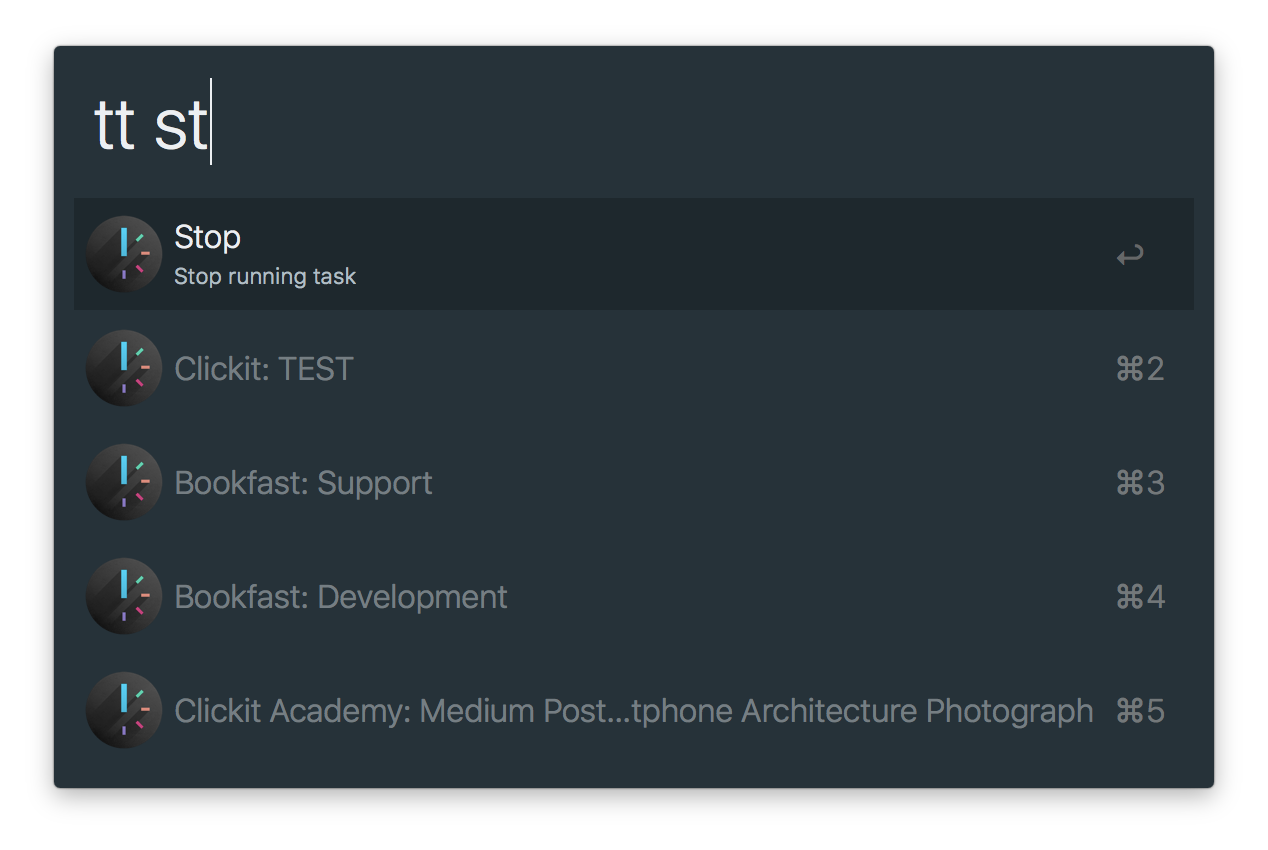The width and height of the screenshot is (1268, 850).
Task: Click the "Stop running task" subtitle
Action: coord(265,277)
